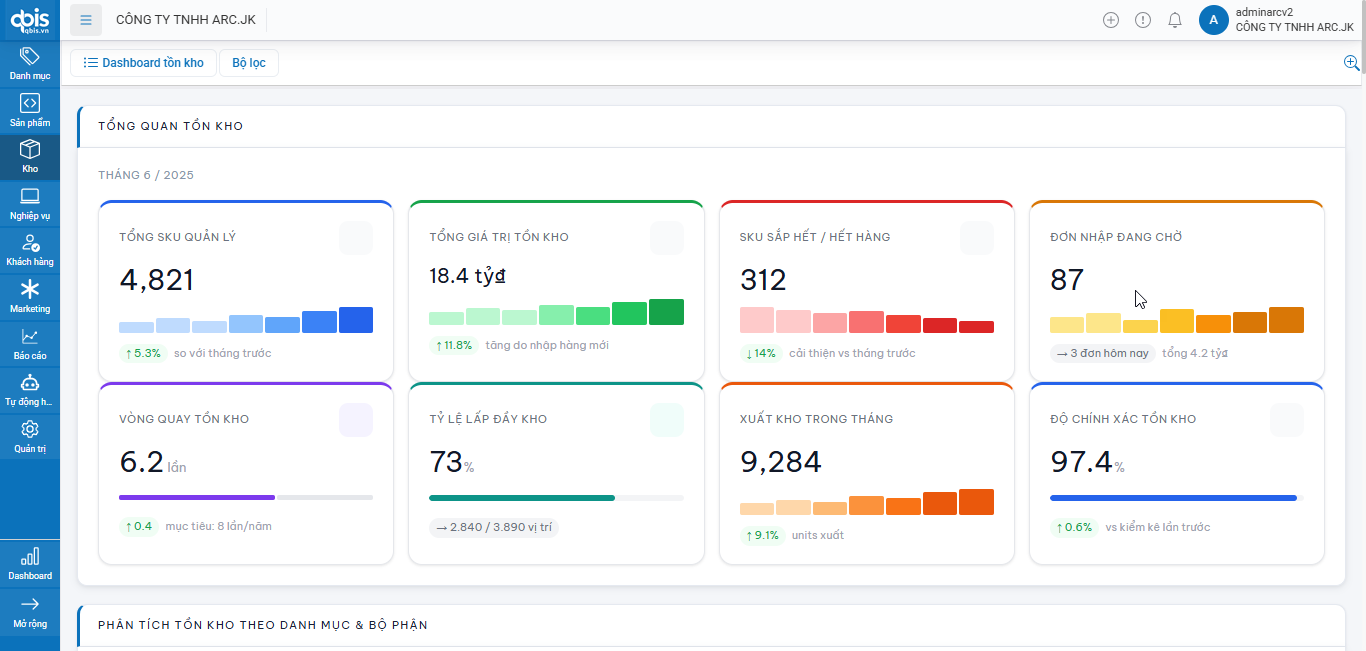
Task: Open the adminarcv2 account menu
Action: (x=1270, y=19)
